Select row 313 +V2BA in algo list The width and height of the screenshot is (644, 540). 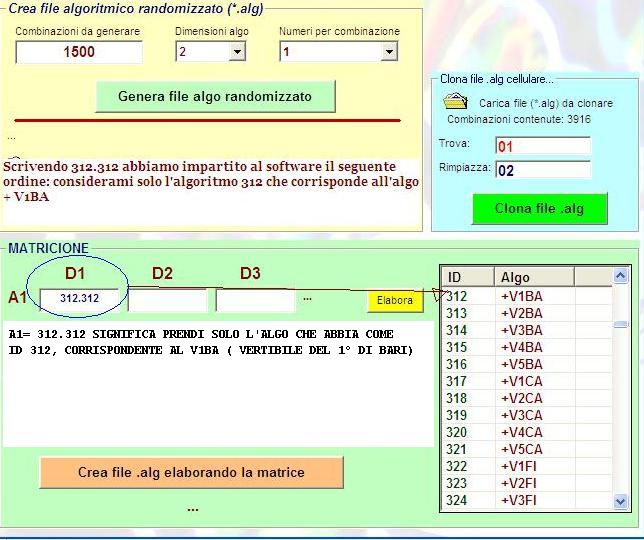point(527,313)
